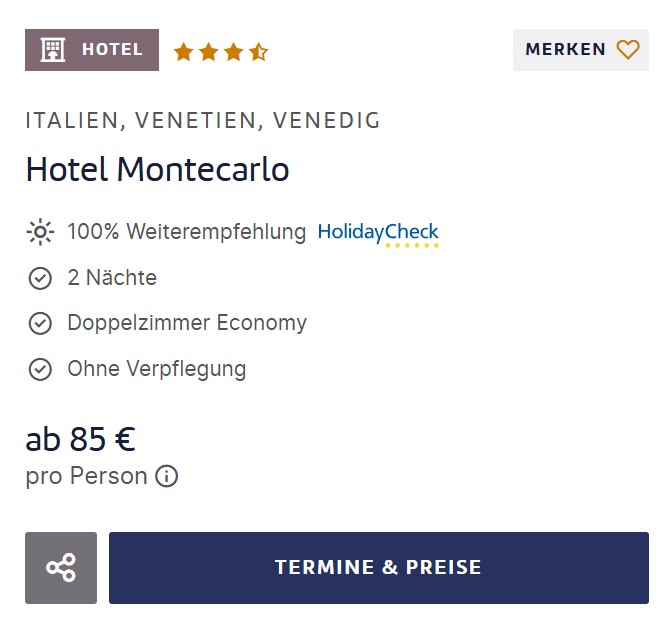Click the checkmark beside Doppelzimmer Economy
This screenshot has height=631, width=670.
click(40, 323)
